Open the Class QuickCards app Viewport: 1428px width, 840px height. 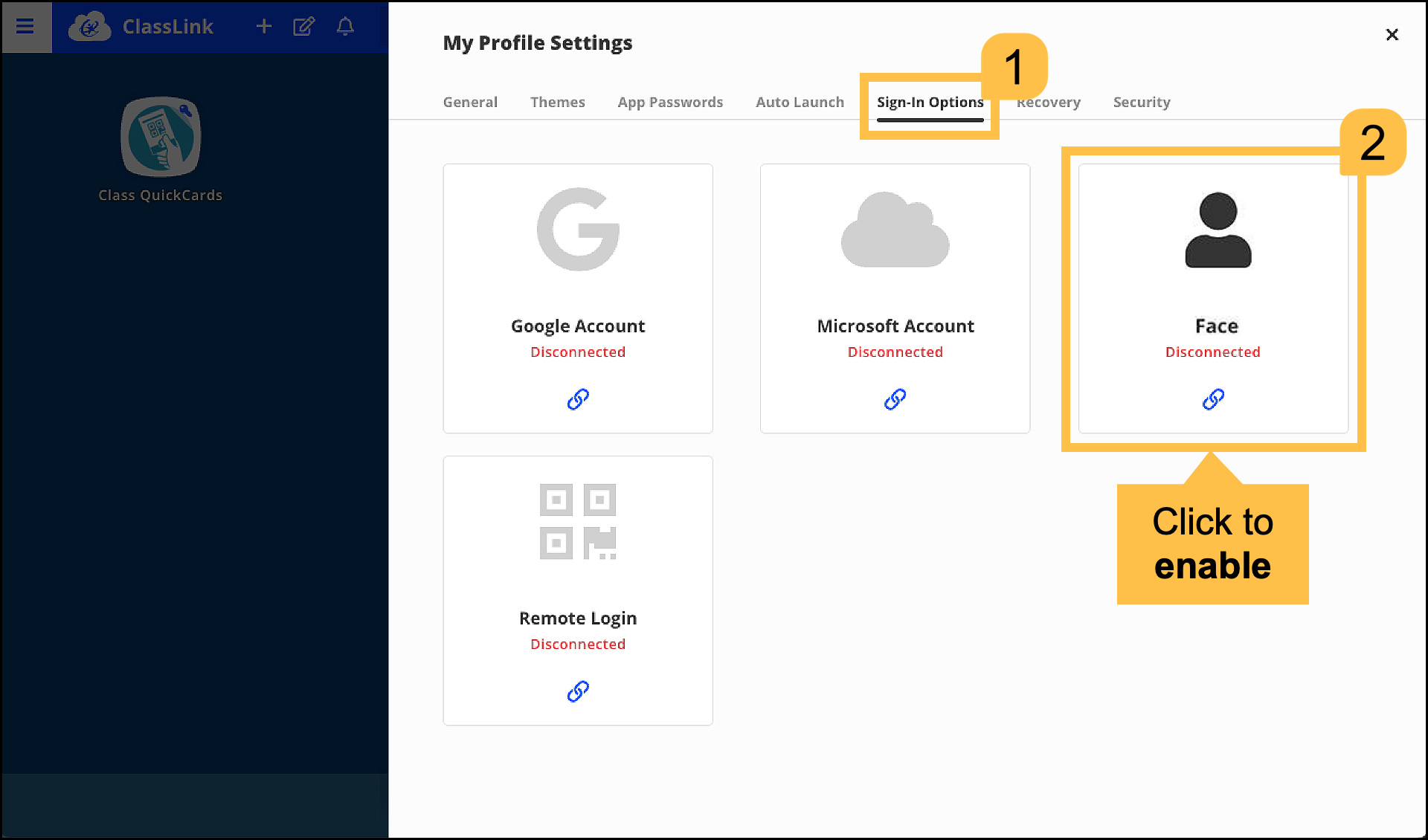tap(161, 138)
